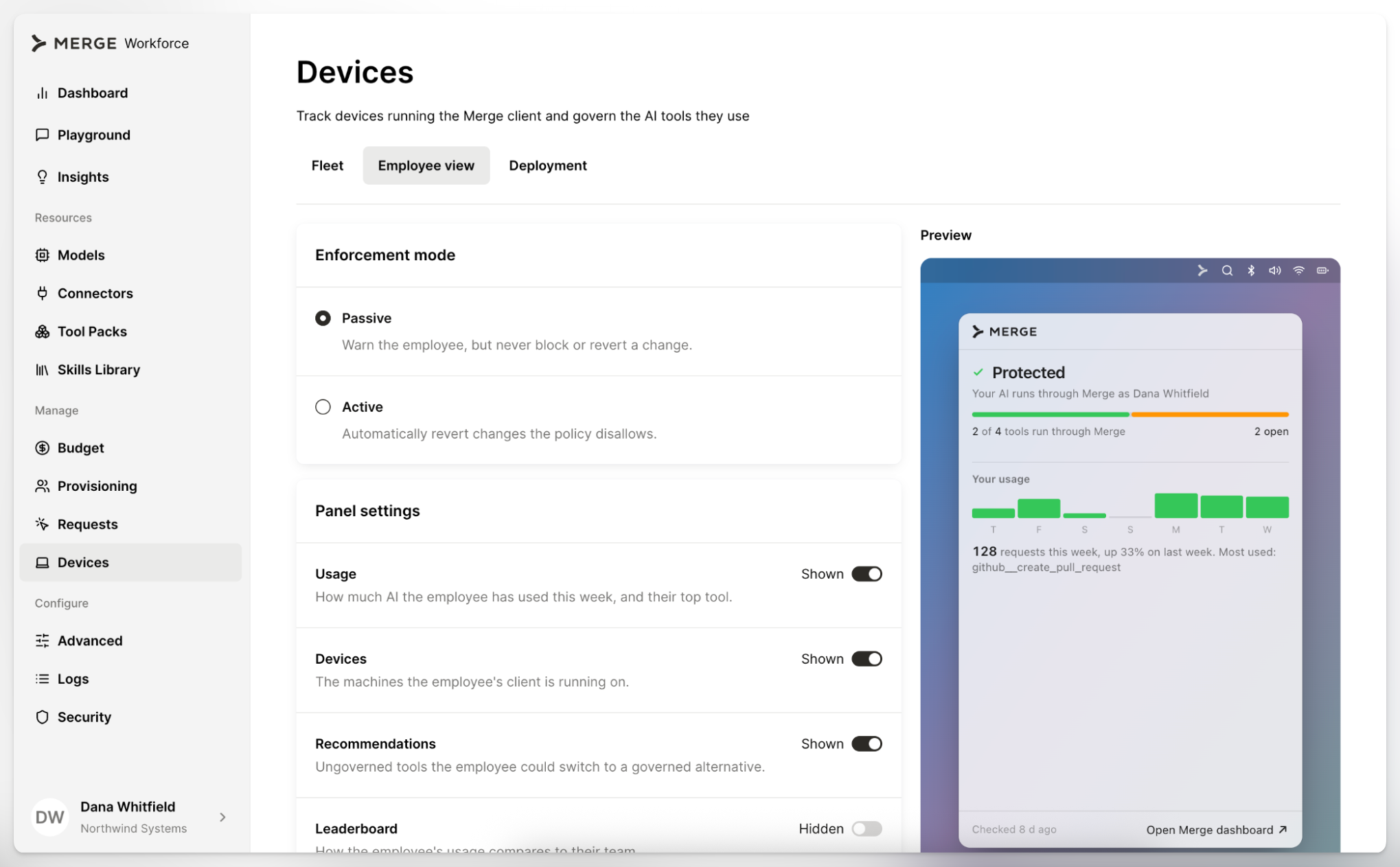The width and height of the screenshot is (1400, 867).
Task: Go to the Security page
Action: (x=130, y=717)
